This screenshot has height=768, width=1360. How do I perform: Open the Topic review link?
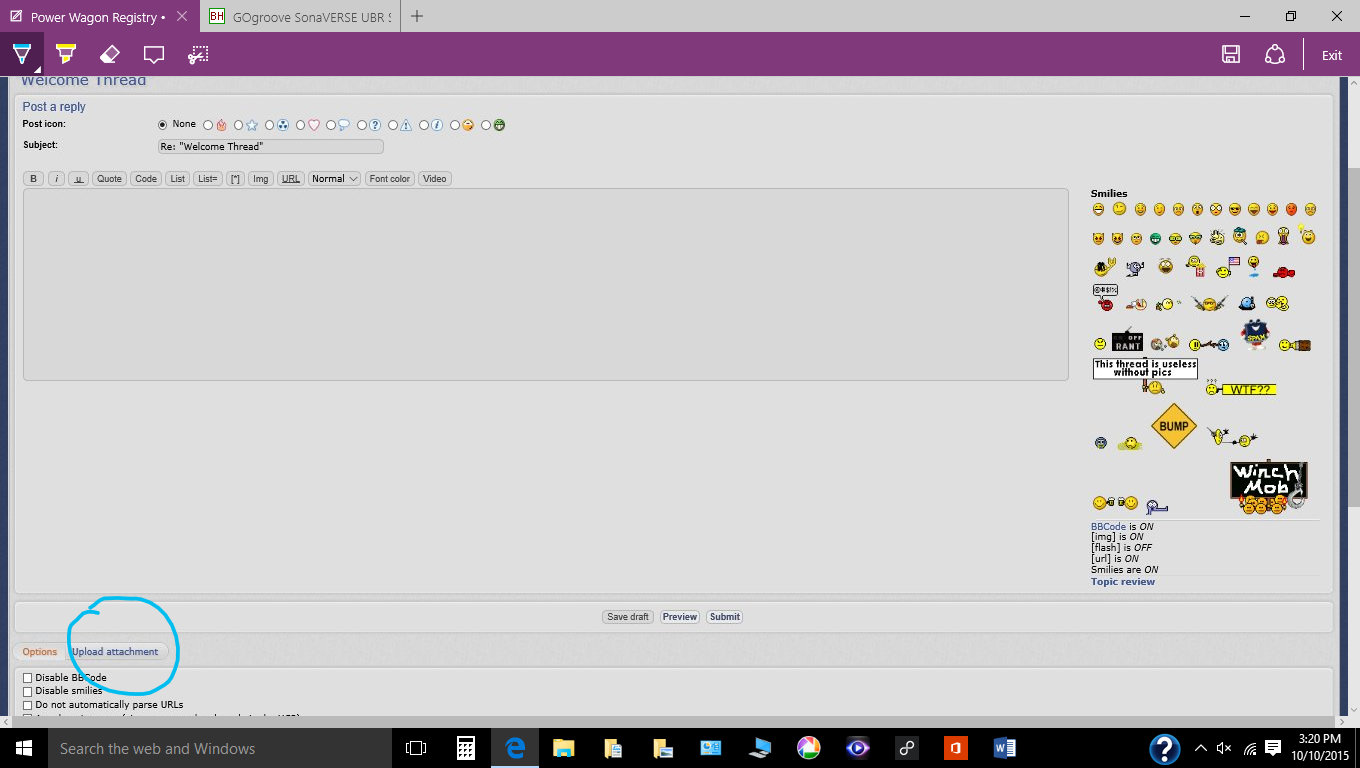point(1122,582)
